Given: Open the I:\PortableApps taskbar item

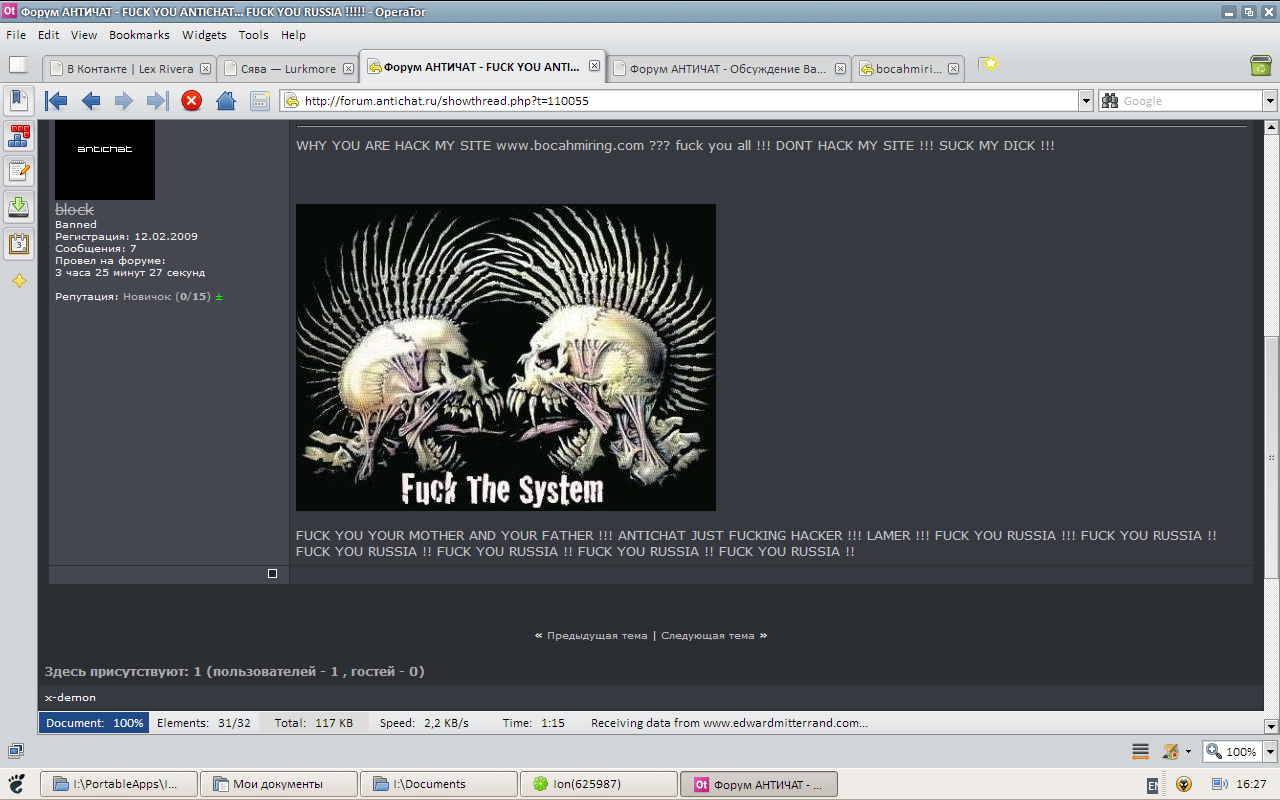Looking at the screenshot, I should [118, 784].
